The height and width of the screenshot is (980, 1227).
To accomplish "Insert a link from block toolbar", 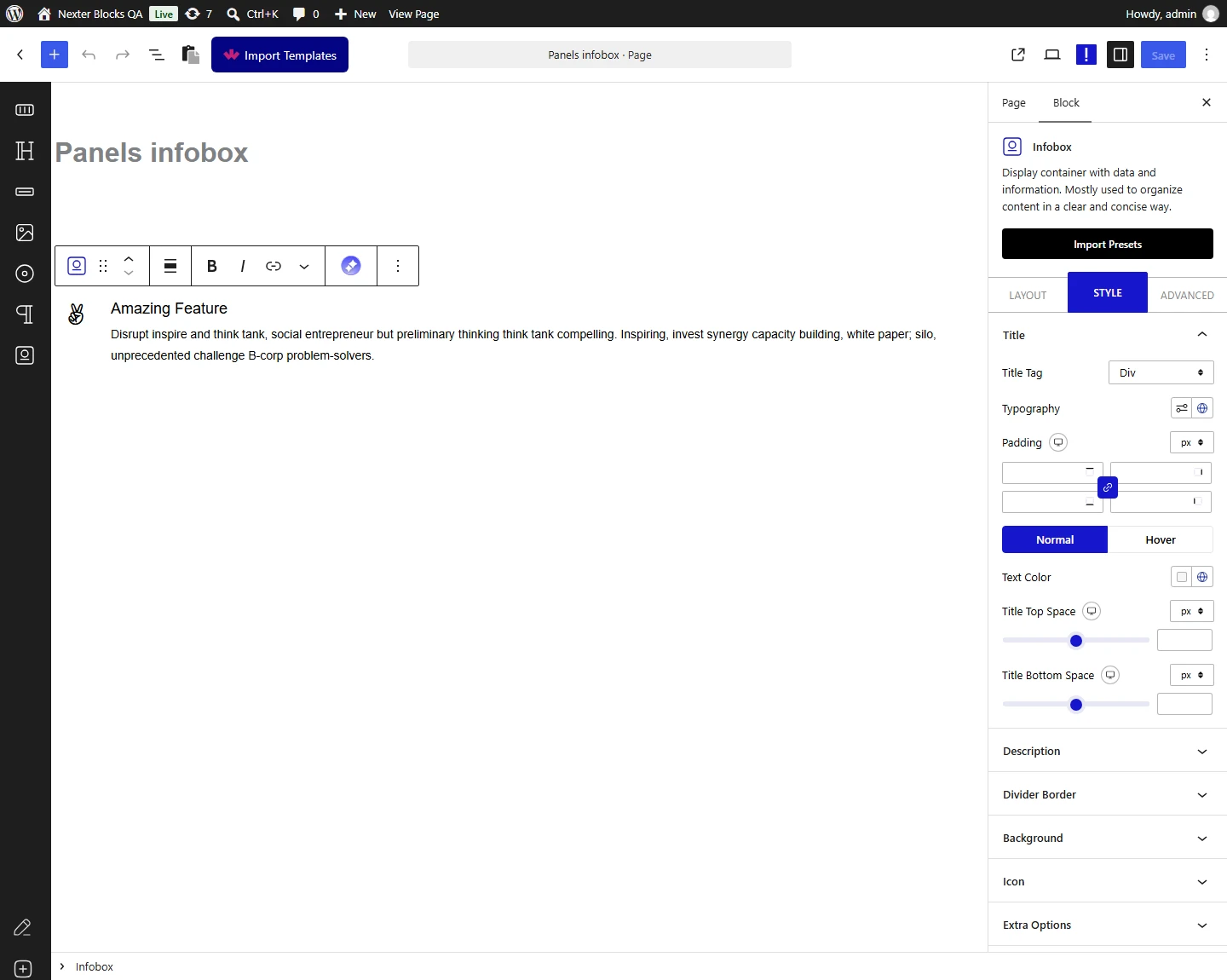I will [274, 266].
